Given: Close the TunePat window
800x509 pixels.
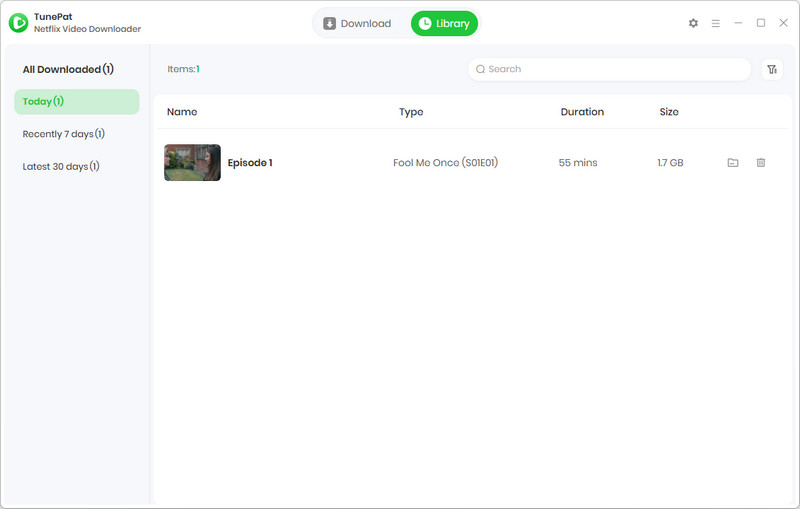Looking at the screenshot, I should coord(783,23).
